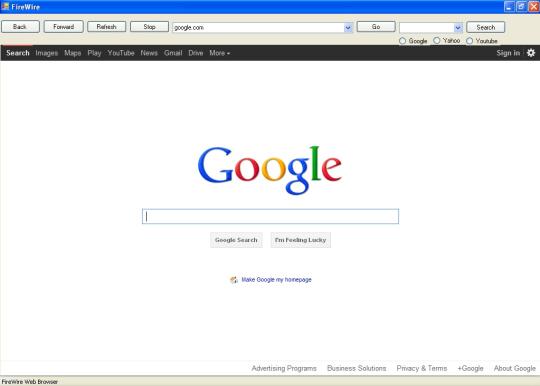Screen dimensions: 540x386
Task: Open YouTube in Google bar
Action: click(x=121, y=53)
